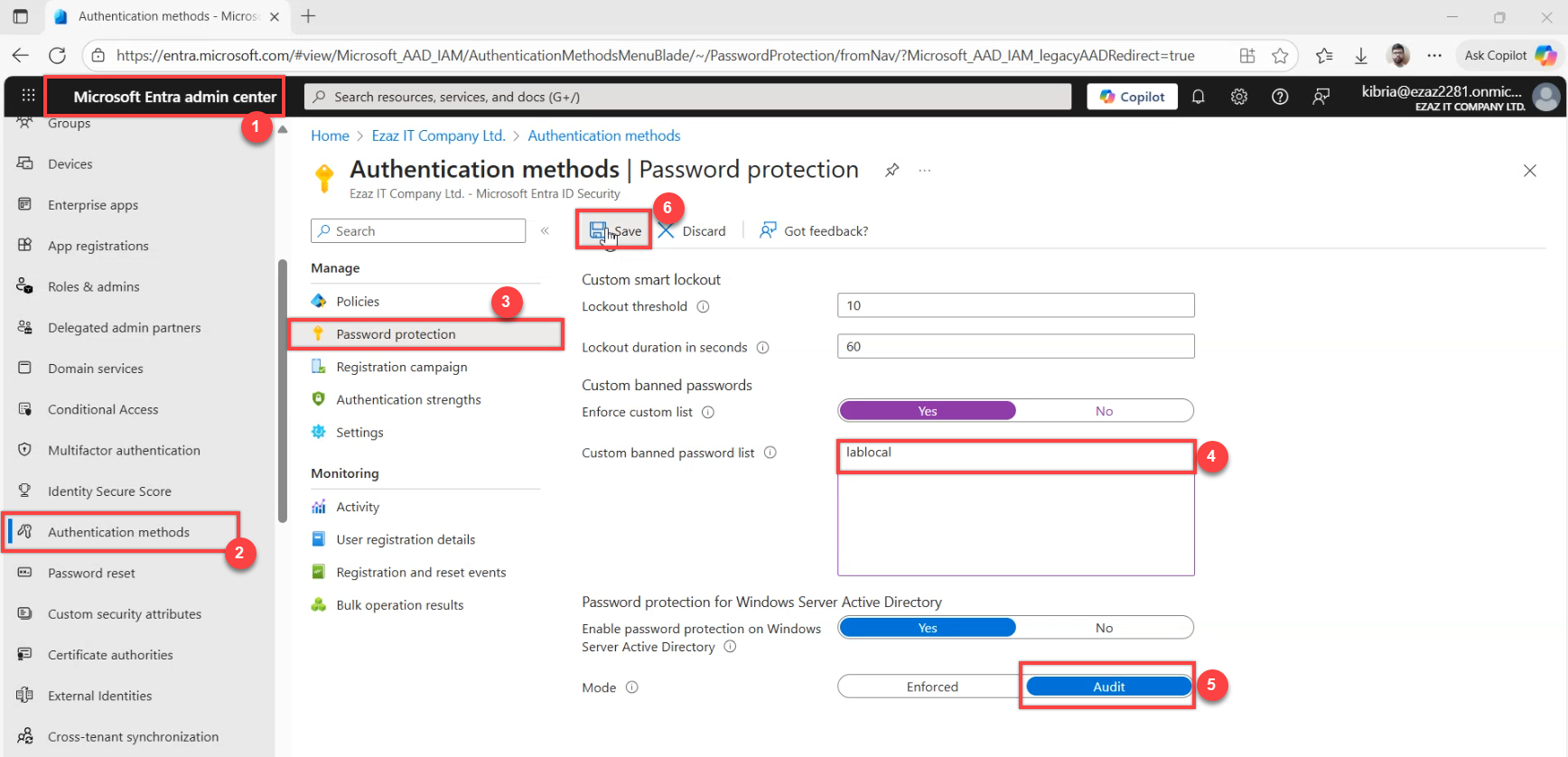
Task: Click info icon beside Lockout duration in seconds
Action: [762, 348]
